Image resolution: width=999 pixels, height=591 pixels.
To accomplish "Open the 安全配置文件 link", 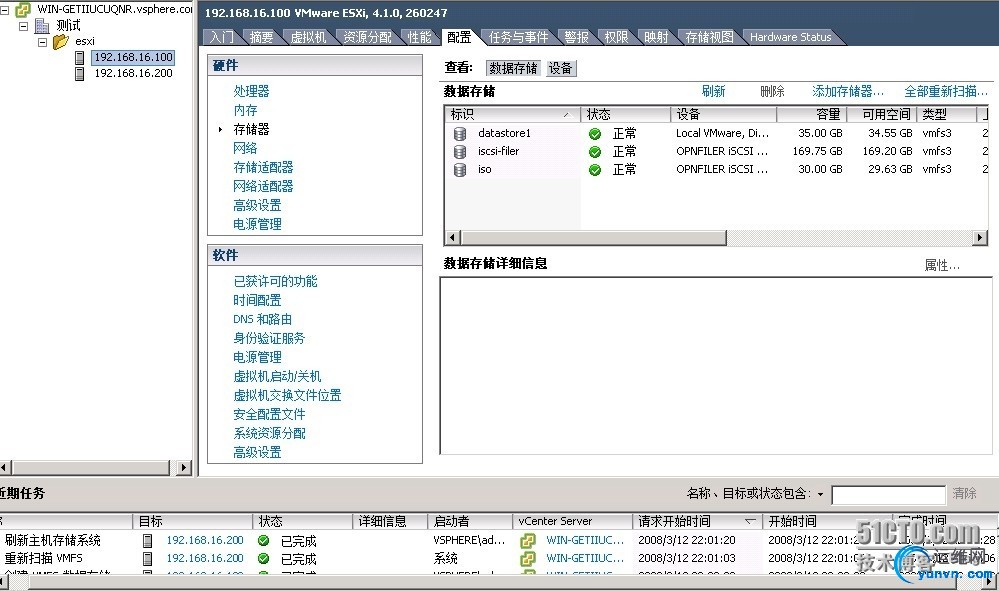I will coord(269,414).
